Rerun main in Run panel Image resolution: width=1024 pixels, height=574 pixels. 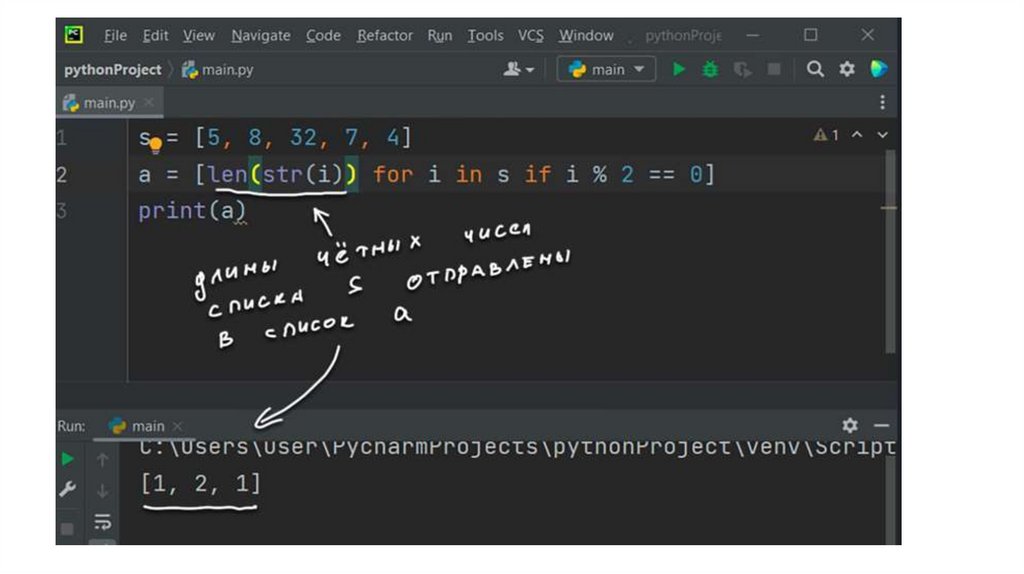[x=67, y=459]
